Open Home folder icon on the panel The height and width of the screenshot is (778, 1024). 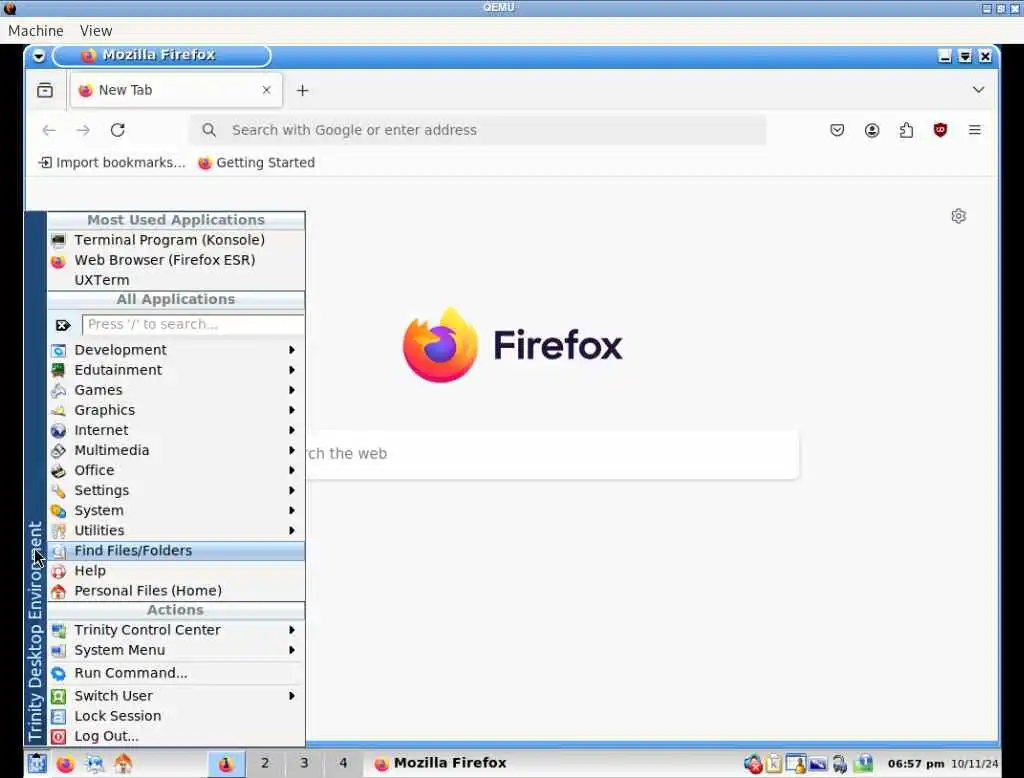[123, 763]
